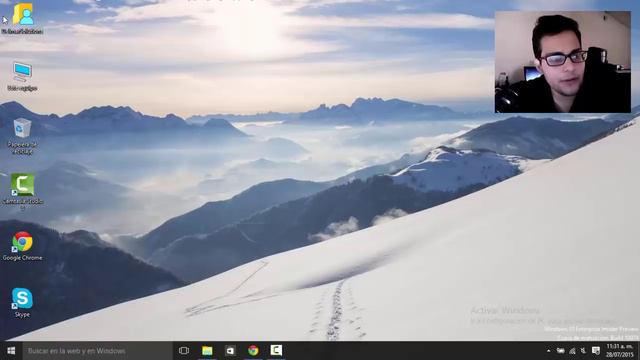Select the Skype desktop shortcut

(x=22, y=302)
